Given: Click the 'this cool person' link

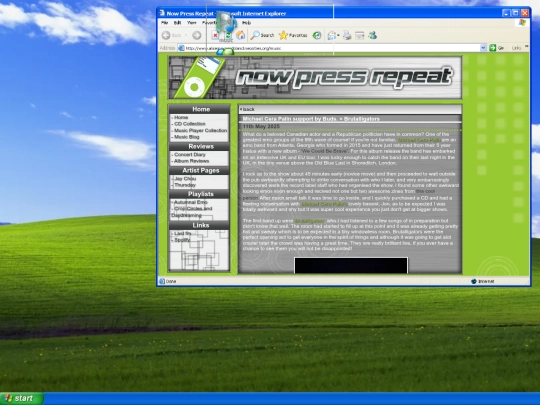Looking at the screenshot, I should 425,191.
